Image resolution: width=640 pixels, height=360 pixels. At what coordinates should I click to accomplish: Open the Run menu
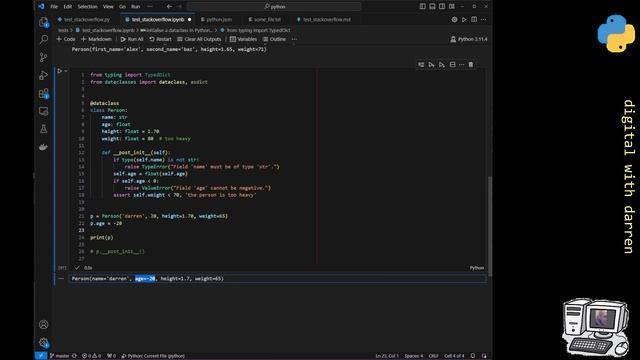point(136,7)
